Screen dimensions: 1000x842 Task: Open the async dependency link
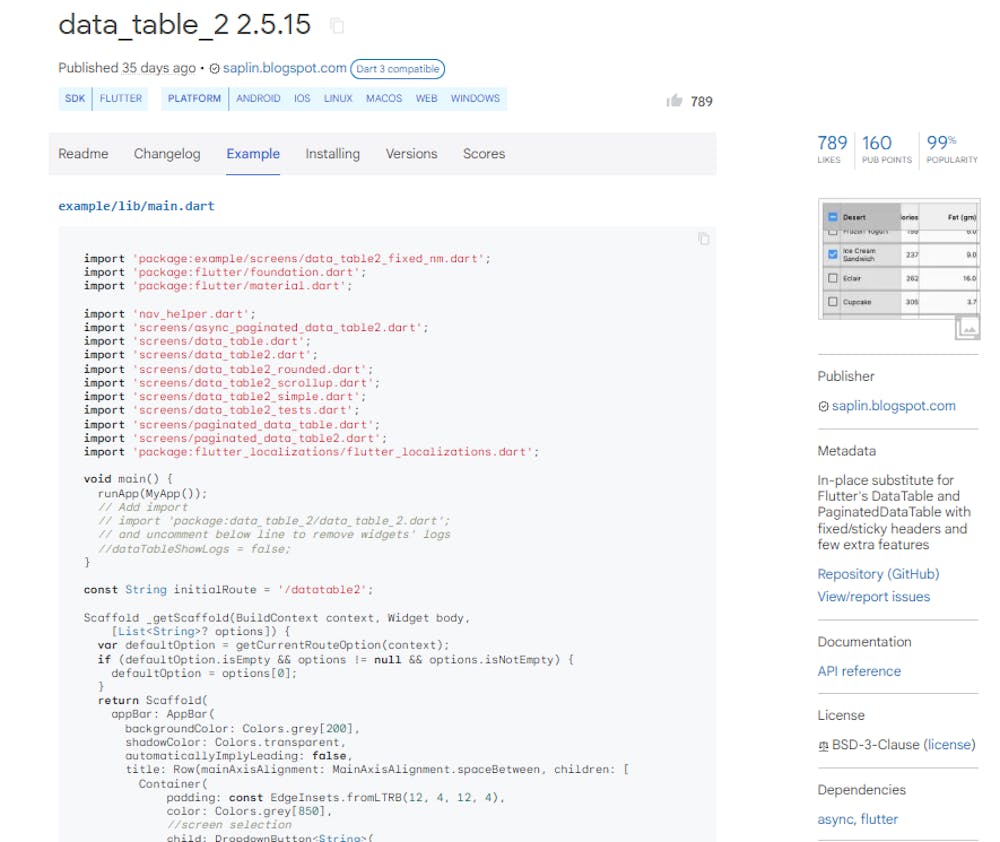tap(835, 819)
